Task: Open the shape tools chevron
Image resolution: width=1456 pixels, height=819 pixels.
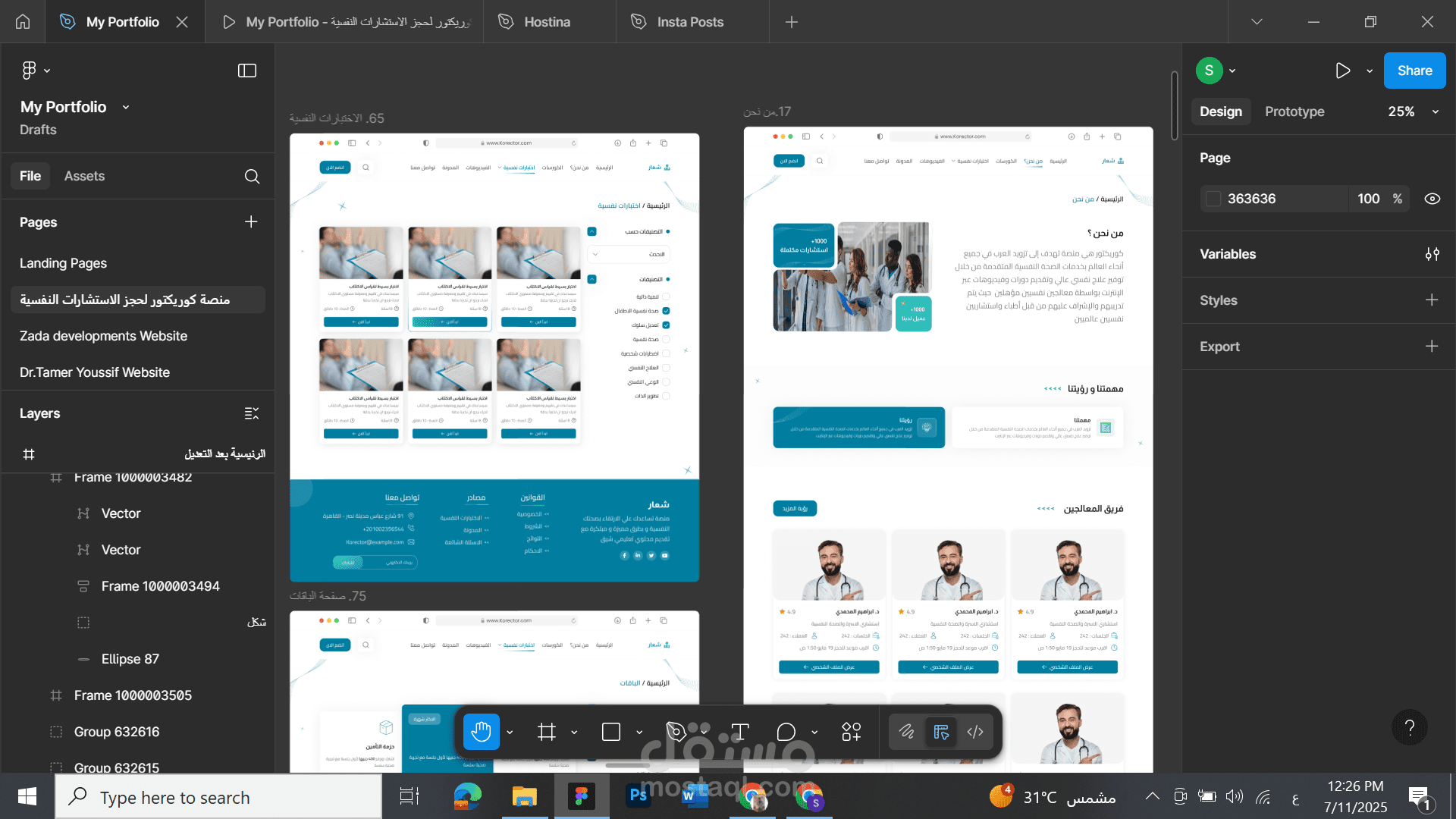Action: point(639,733)
